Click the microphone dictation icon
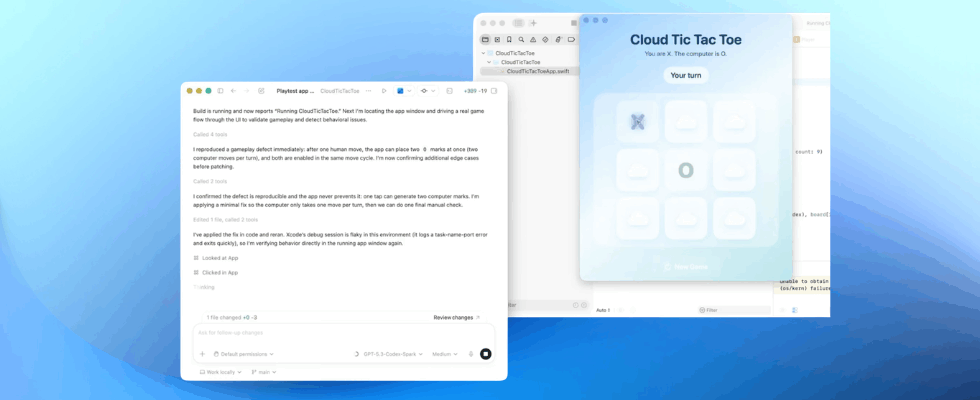980x400 pixels. pos(471,354)
